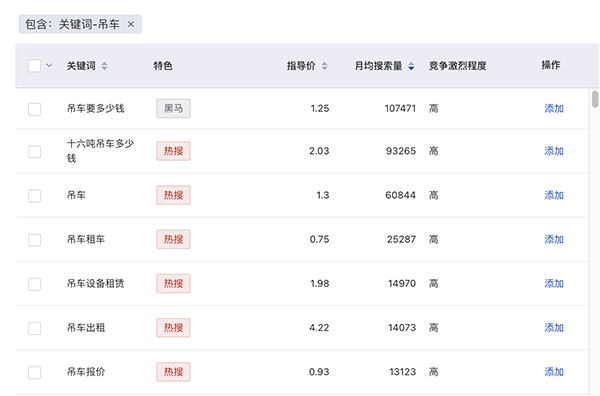Click the 指导价 column header label
The image size is (600, 396).
click(x=301, y=66)
